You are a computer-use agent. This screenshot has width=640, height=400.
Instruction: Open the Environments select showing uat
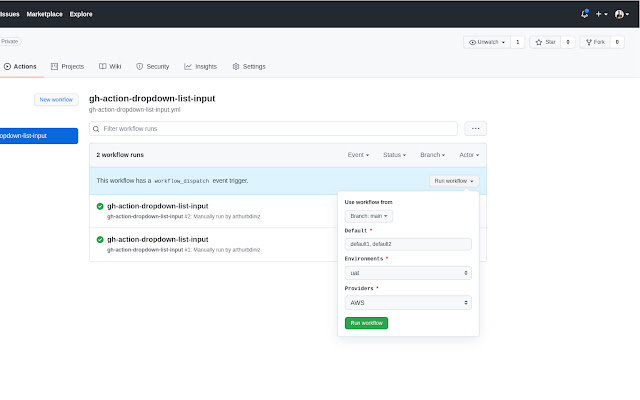(408, 273)
